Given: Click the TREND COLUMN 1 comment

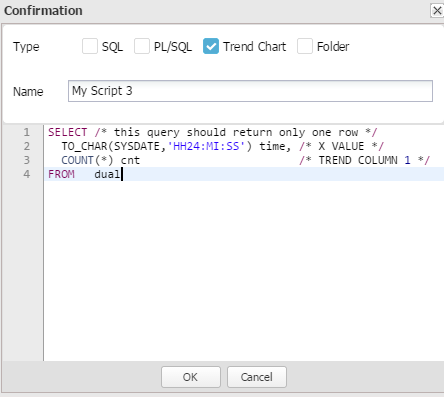Looking at the screenshot, I should pos(365,160).
